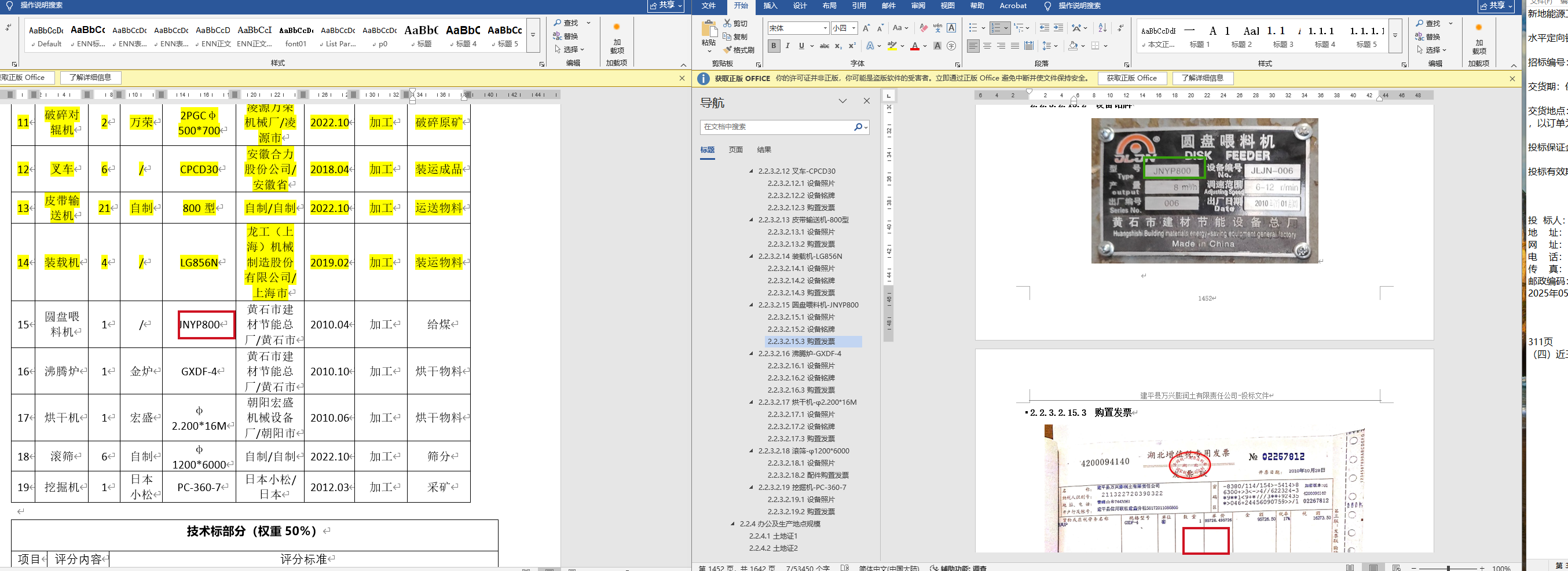Center-align the paragraph
Viewport: 1568px width, 571px height.
(x=987, y=46)
